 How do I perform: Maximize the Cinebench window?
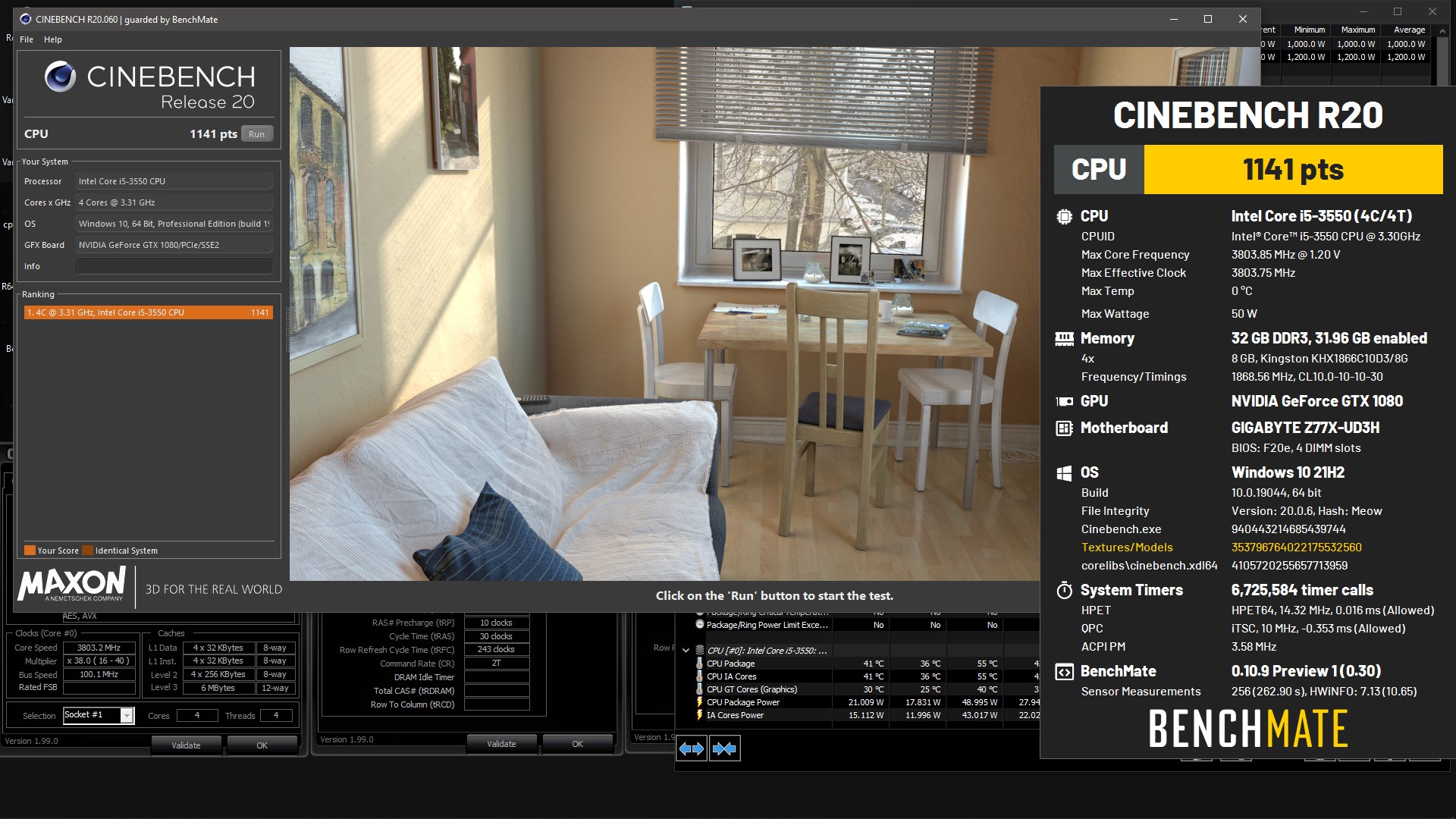point(1208,19)
